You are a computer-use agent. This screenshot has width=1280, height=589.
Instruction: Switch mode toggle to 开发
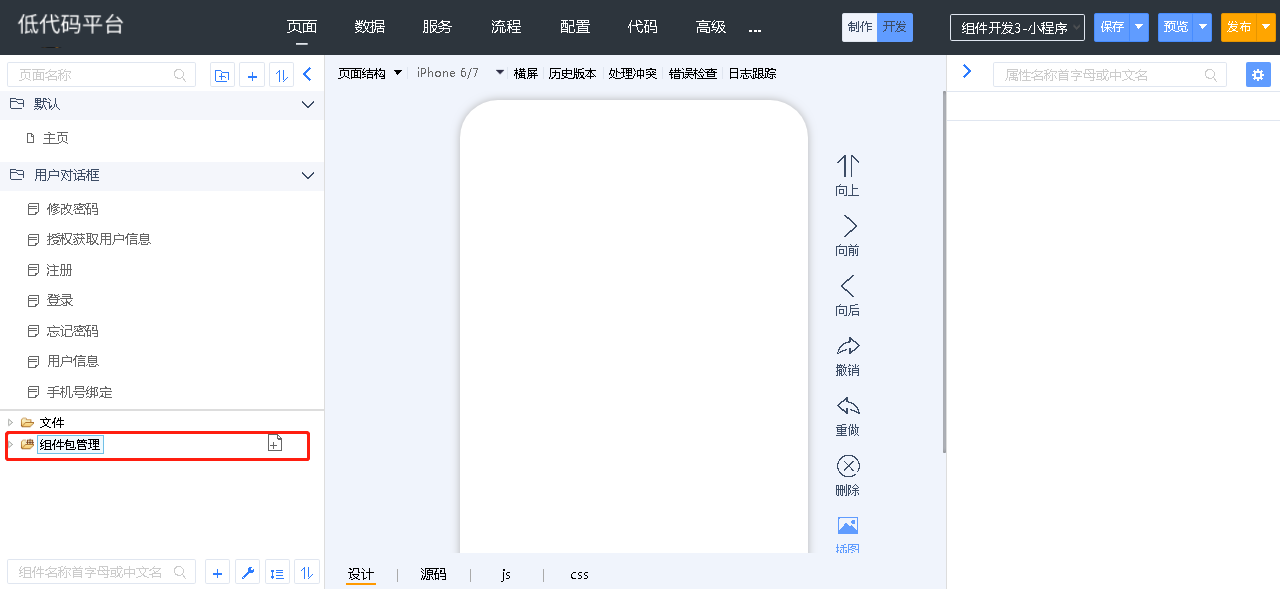[x=895, y=27]
